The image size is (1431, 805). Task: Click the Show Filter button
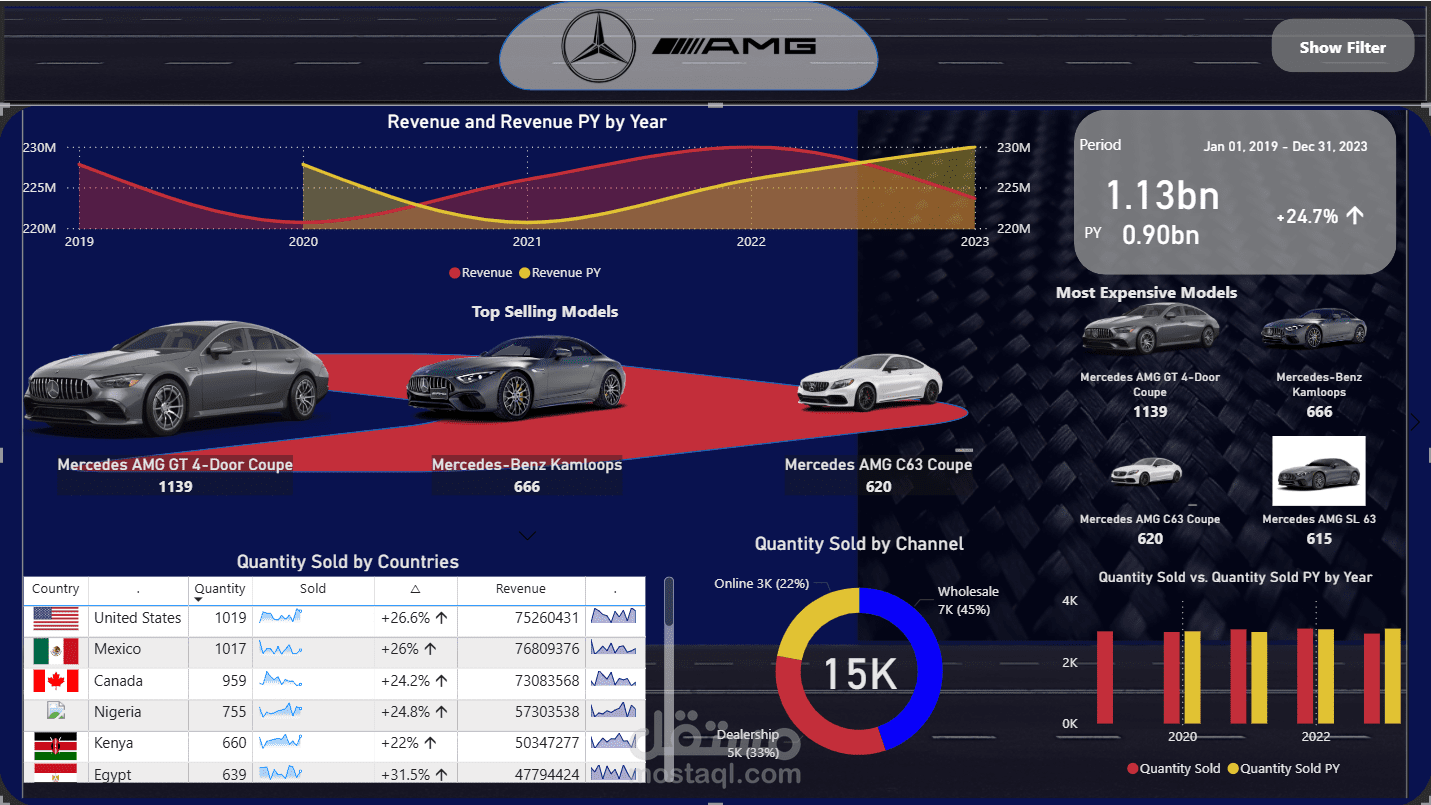[x=1342, y=46]
